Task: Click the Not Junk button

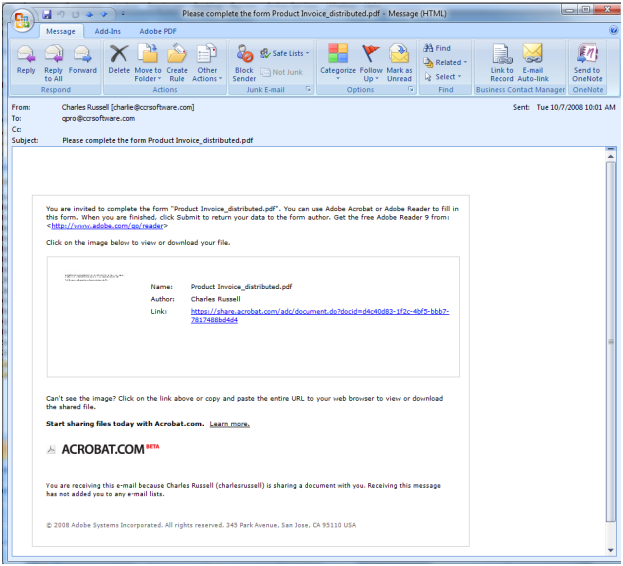Action: (x=282, y=72)
